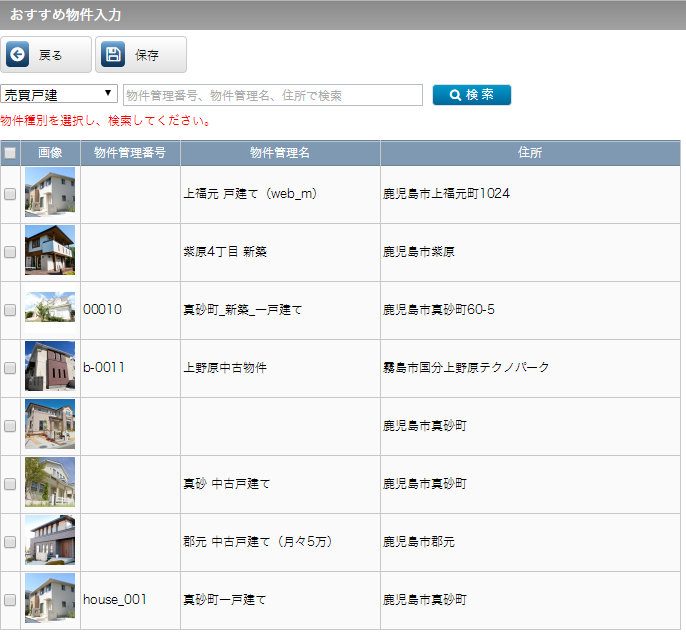Click the address 鹿児島市真砂町60-5

(x=439, y=310)
